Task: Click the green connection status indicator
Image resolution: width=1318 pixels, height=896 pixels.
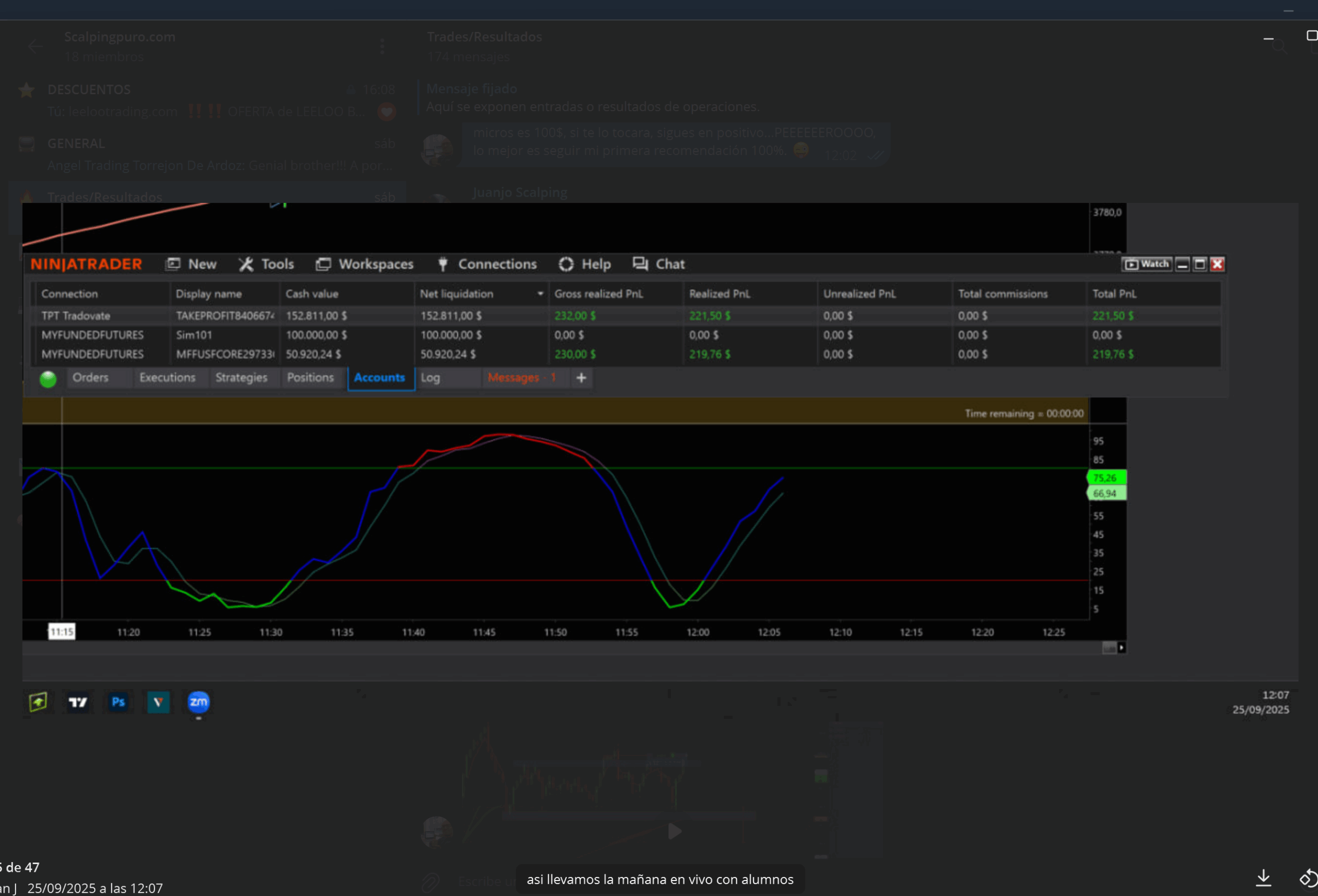Action: click(48, 379)
